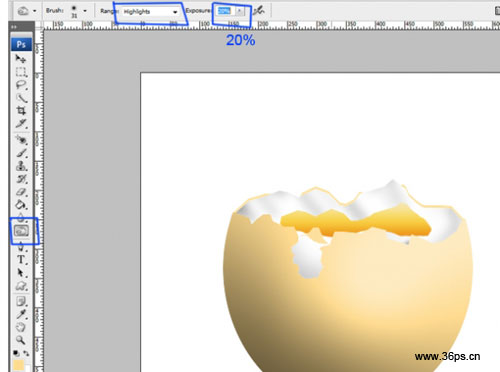Toggle the airbrush option icon
The height and width of the screenshot is (372, 500).
(259, 11)
